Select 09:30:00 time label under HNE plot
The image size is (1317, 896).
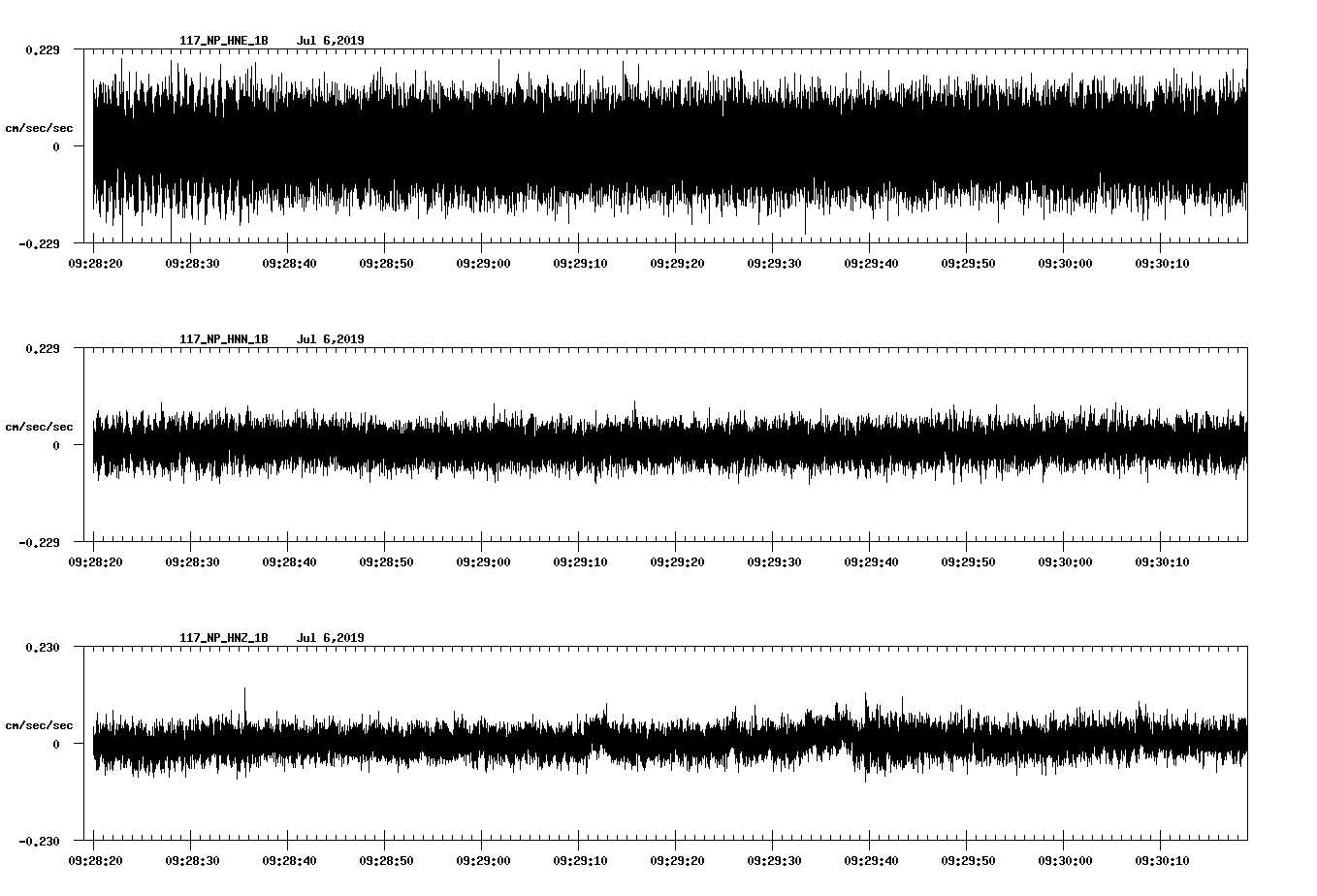click(1064, 263)
